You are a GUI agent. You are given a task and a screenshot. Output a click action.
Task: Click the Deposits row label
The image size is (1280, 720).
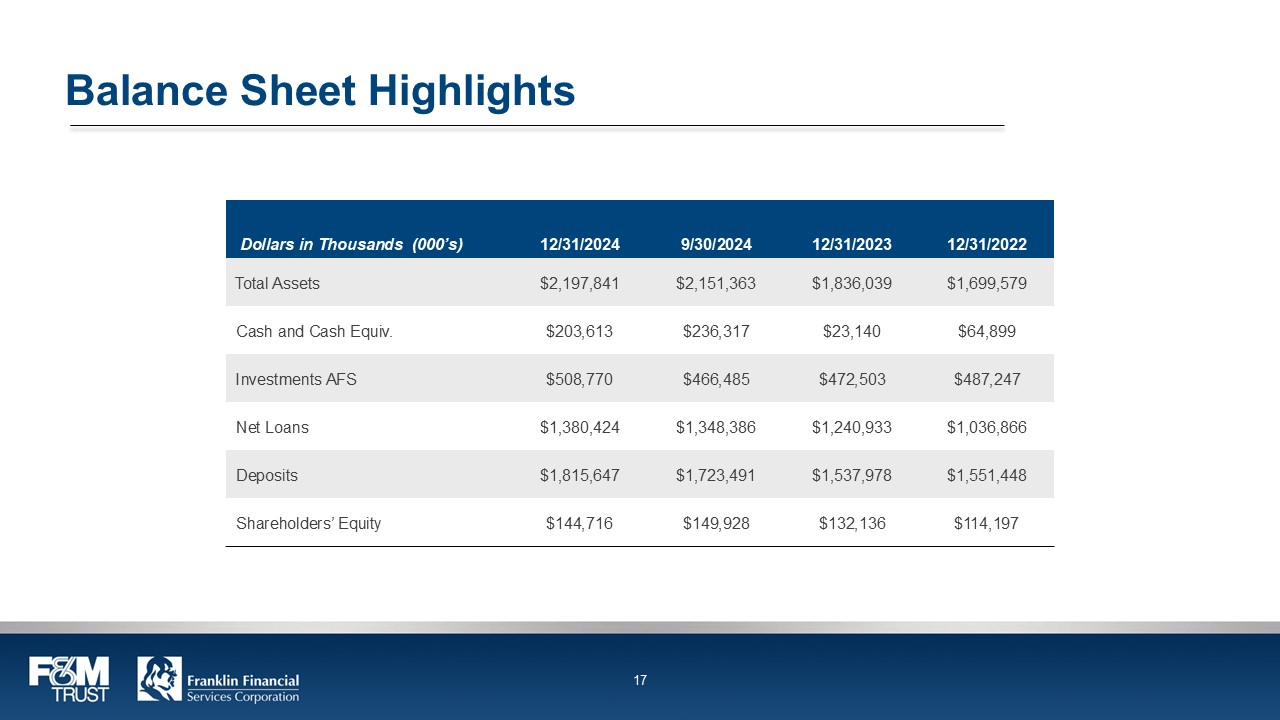pyautogui.click(x=267, y=475)
